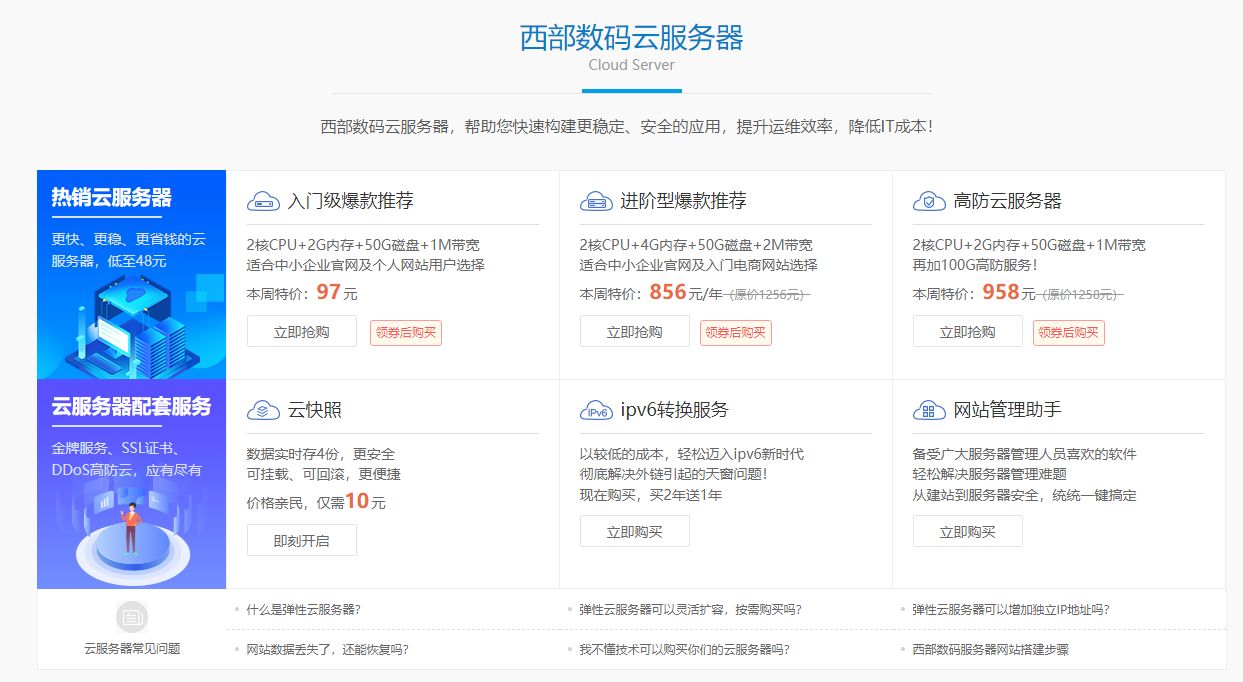This screenshot has width=1243, height=682.
Task: Click the layered cloud icon beside 云快照
Action: tap(263, 411)
